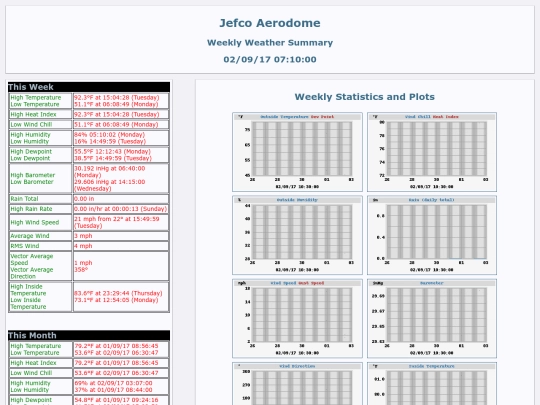Select the Rain Total value 0.00 in
This screenshot has height=405, width=540.
84,199
